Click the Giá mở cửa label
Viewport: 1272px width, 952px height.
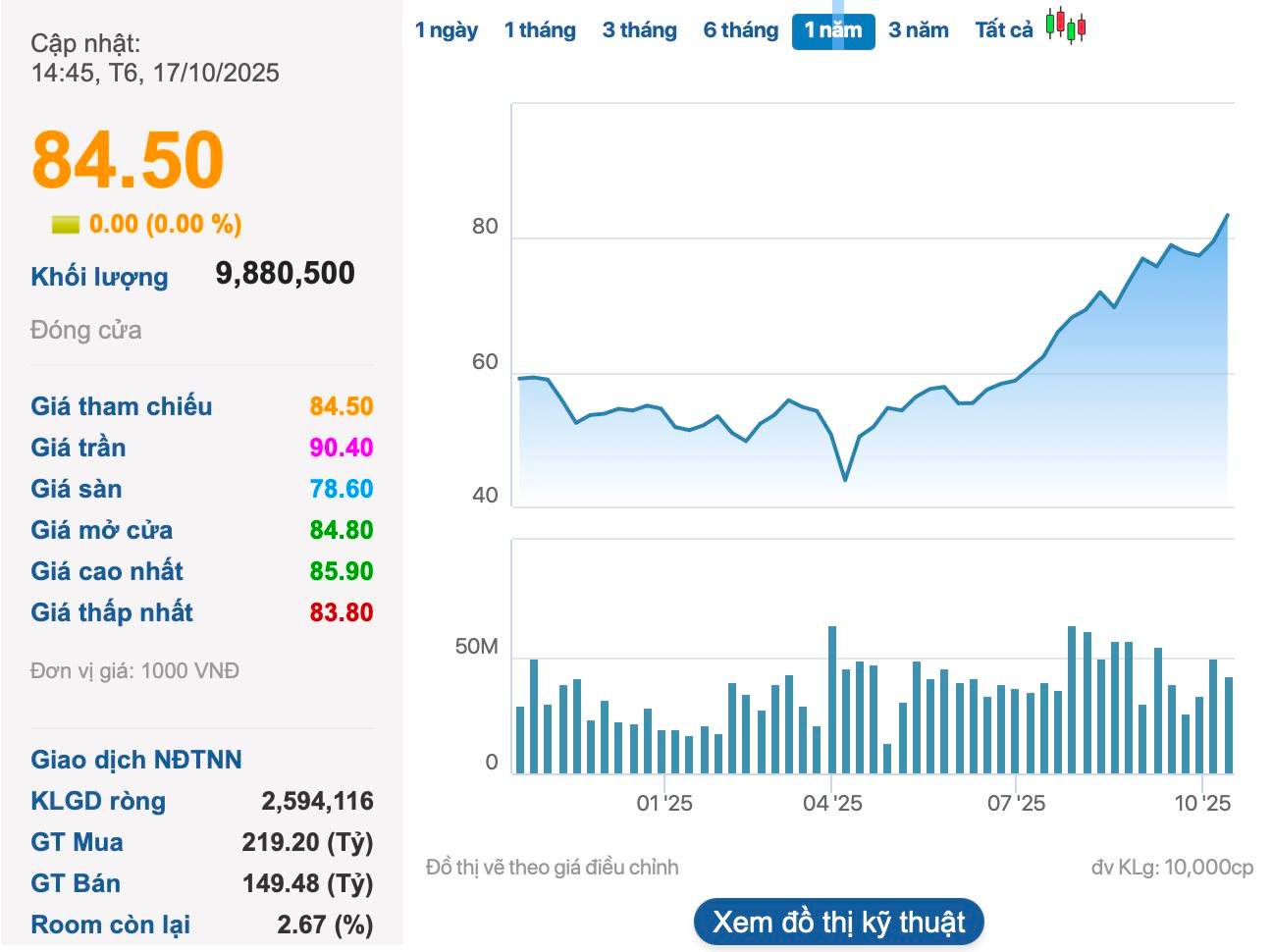102,530
